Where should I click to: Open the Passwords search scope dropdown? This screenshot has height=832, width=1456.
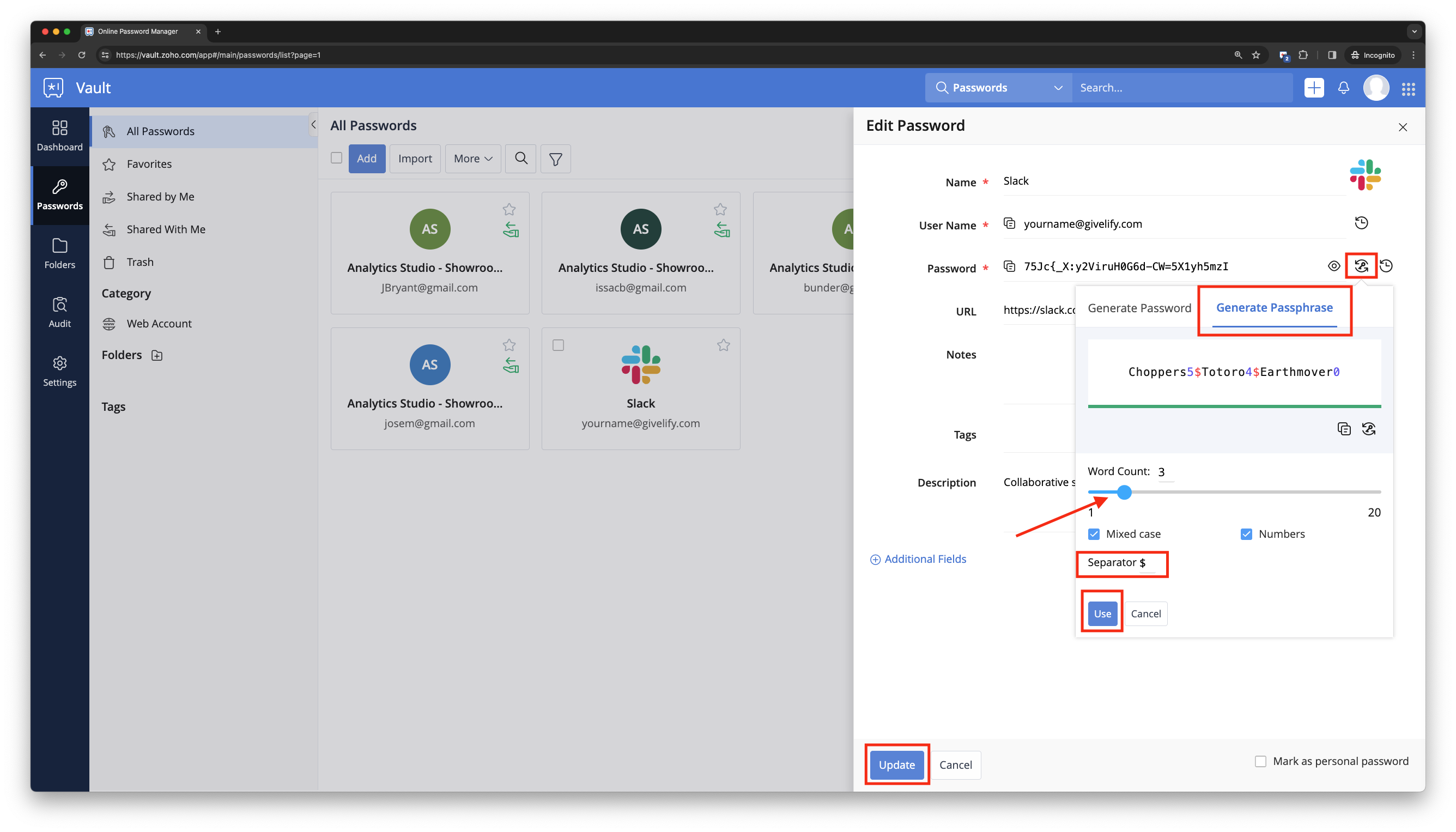(x=998, y=87)
